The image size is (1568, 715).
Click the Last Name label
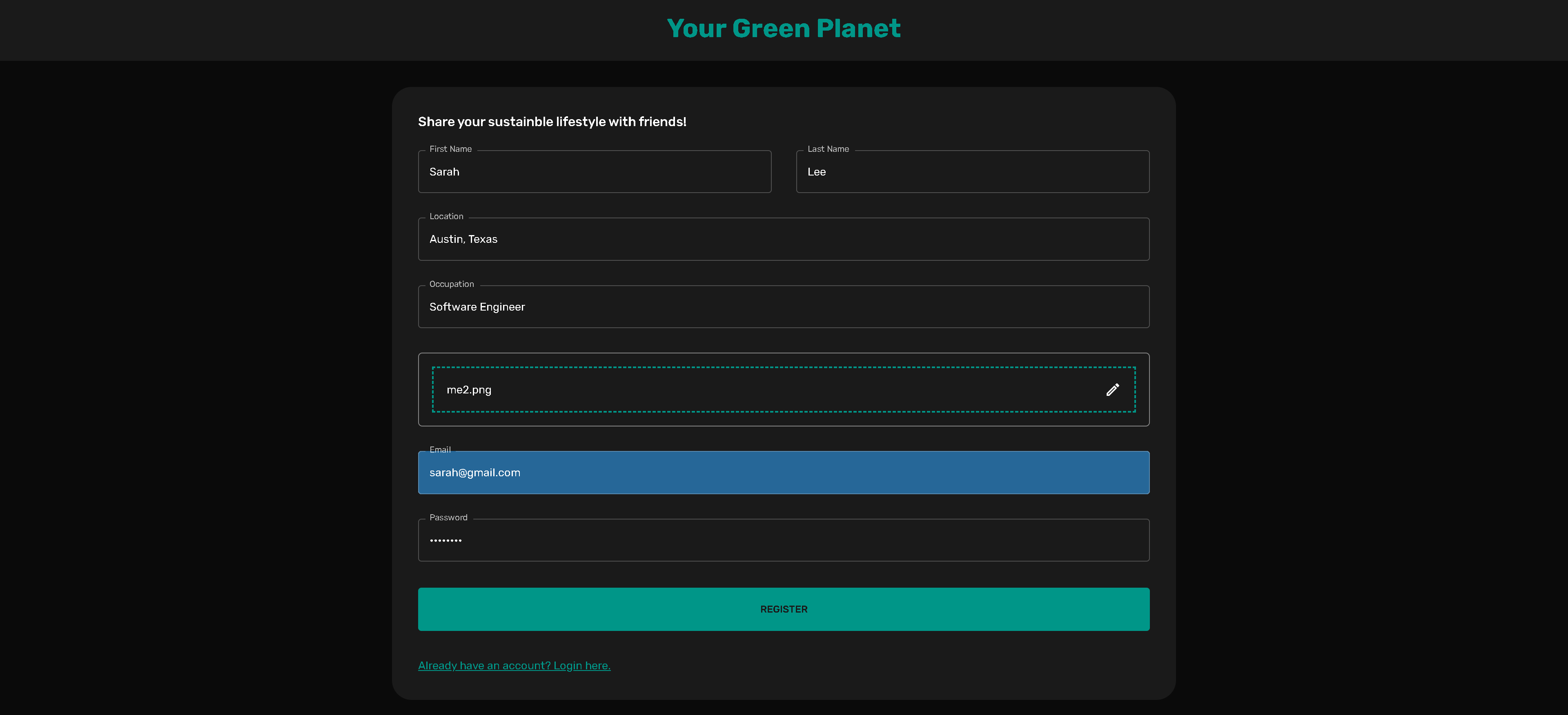828,149
